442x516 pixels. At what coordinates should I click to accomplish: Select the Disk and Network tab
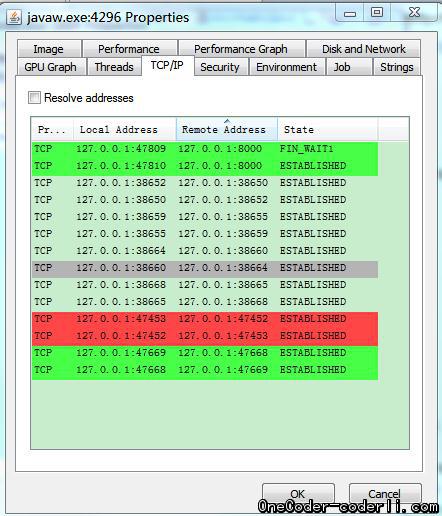pos(364,49)
